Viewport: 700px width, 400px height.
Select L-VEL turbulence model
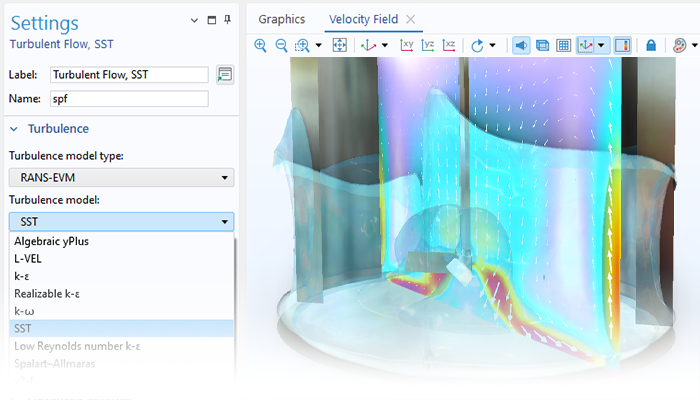pos(121,258)
